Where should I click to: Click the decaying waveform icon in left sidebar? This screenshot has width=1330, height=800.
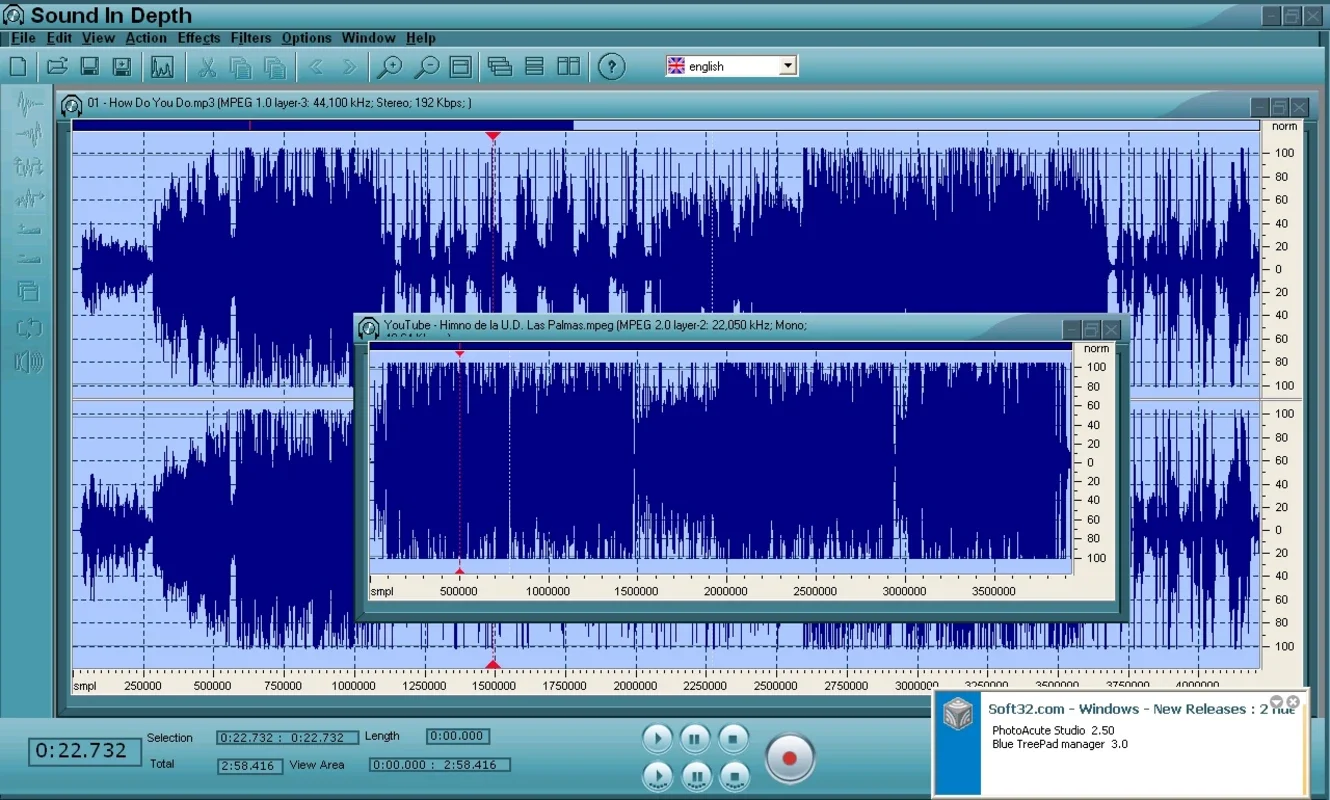click(x=29, y=102)
